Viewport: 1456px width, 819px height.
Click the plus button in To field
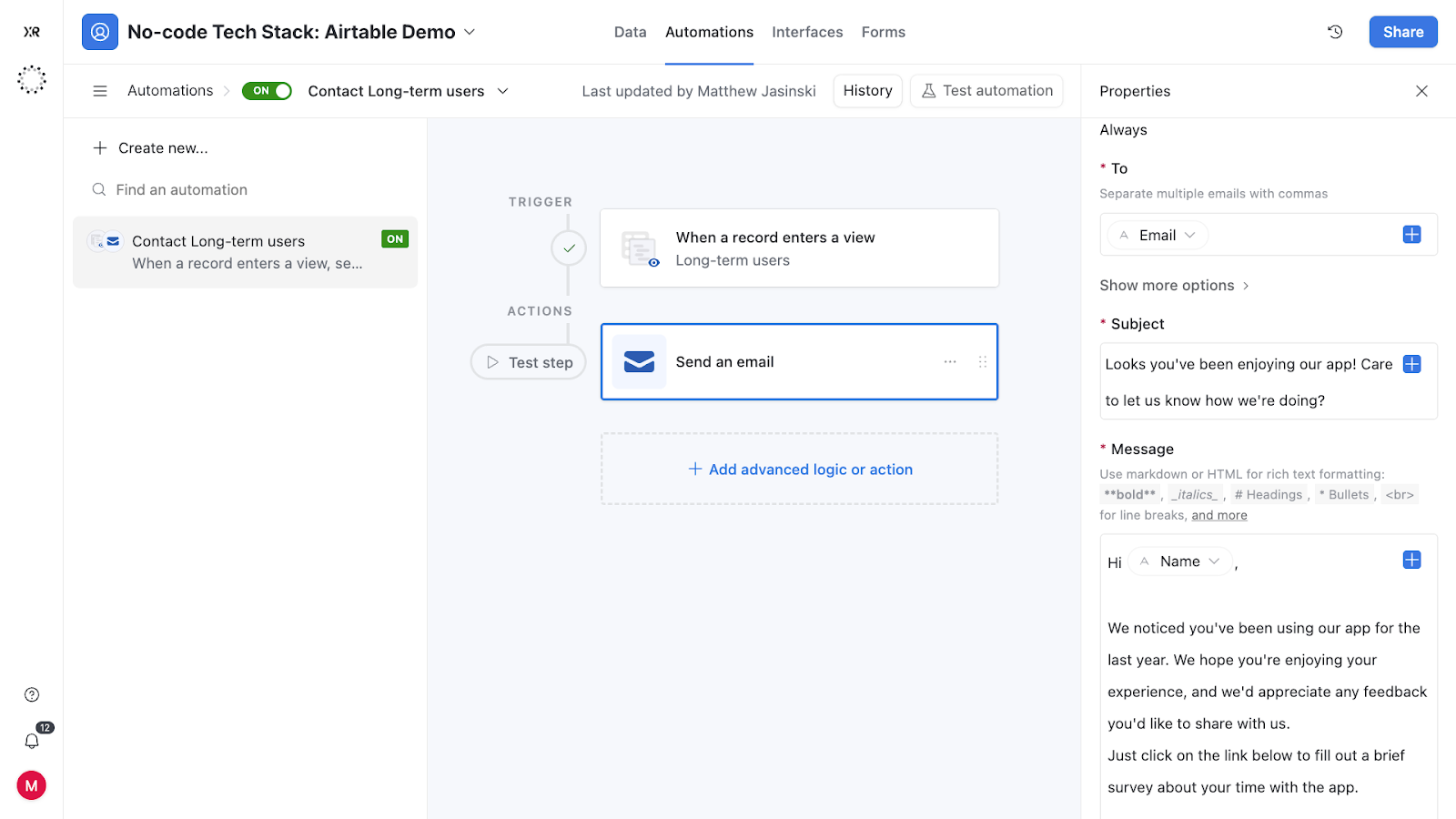click(1412, 235)
